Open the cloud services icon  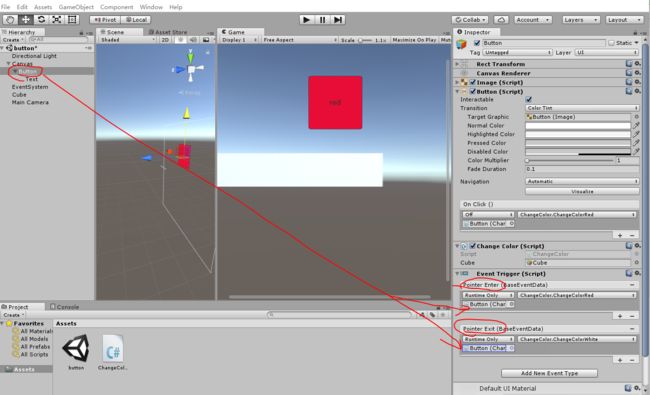coord(501,19)
